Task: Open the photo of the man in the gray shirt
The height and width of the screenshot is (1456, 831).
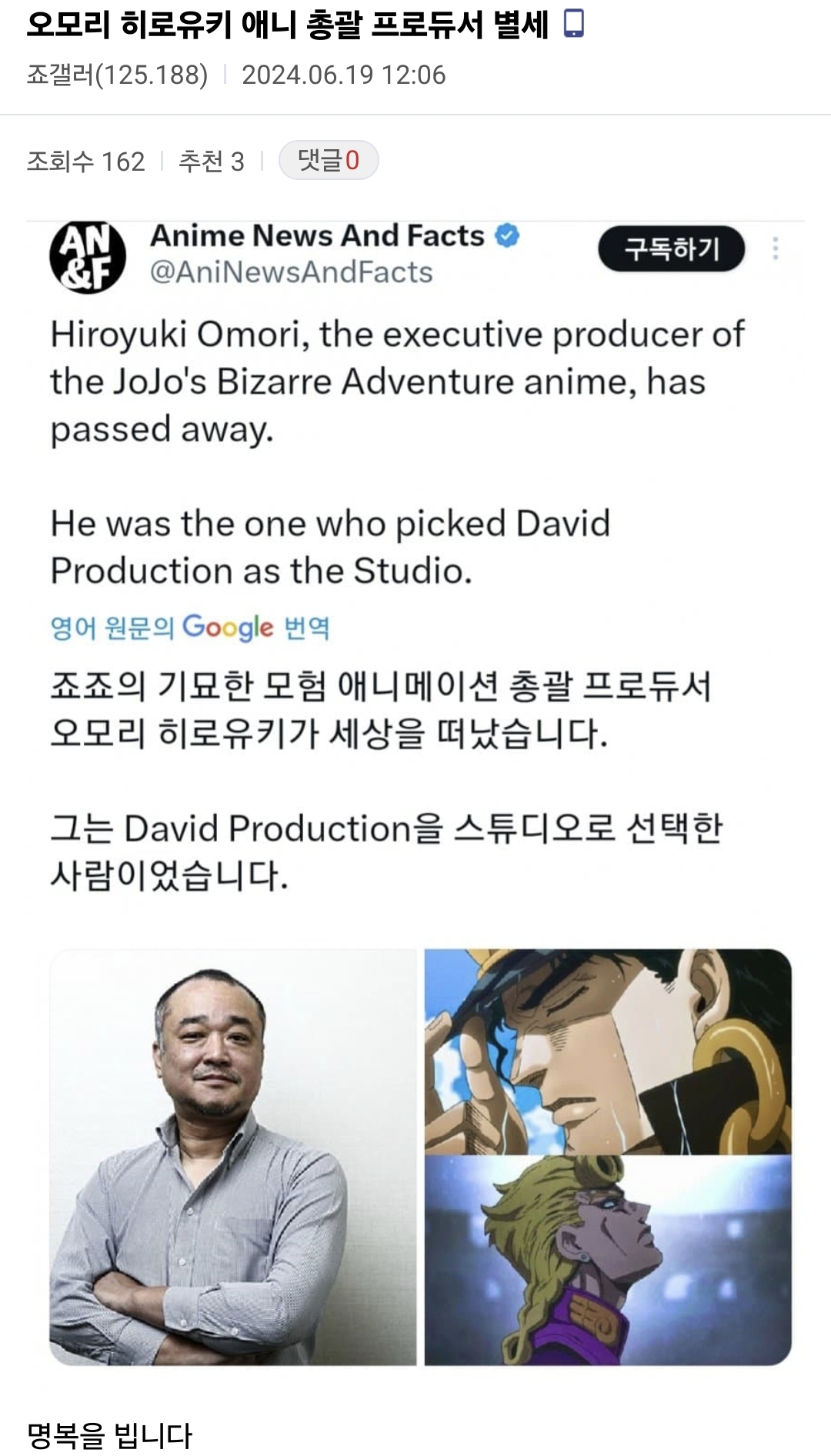Action: 233,1157
